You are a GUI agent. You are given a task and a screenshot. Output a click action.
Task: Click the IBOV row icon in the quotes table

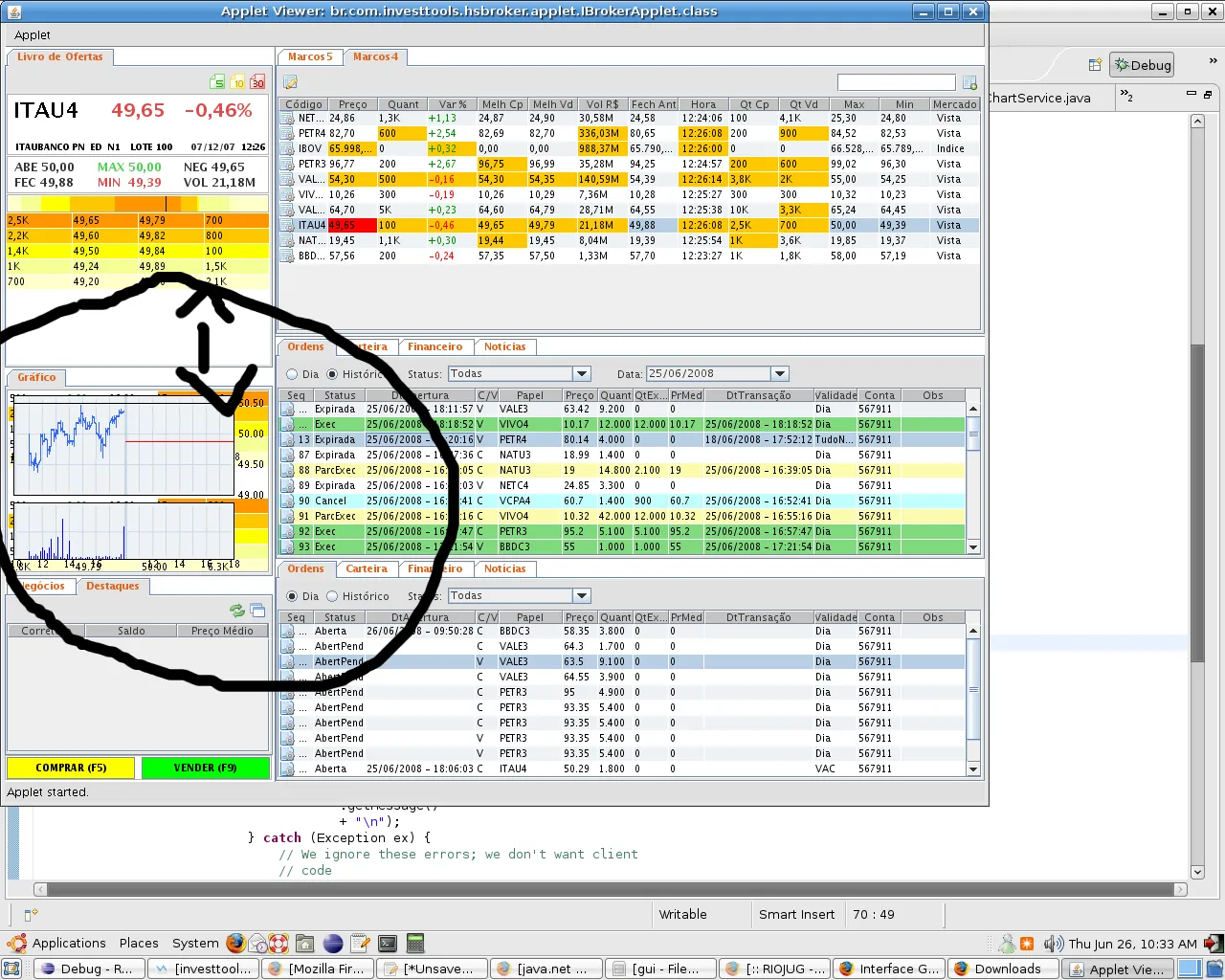click(x=287, y=148)
